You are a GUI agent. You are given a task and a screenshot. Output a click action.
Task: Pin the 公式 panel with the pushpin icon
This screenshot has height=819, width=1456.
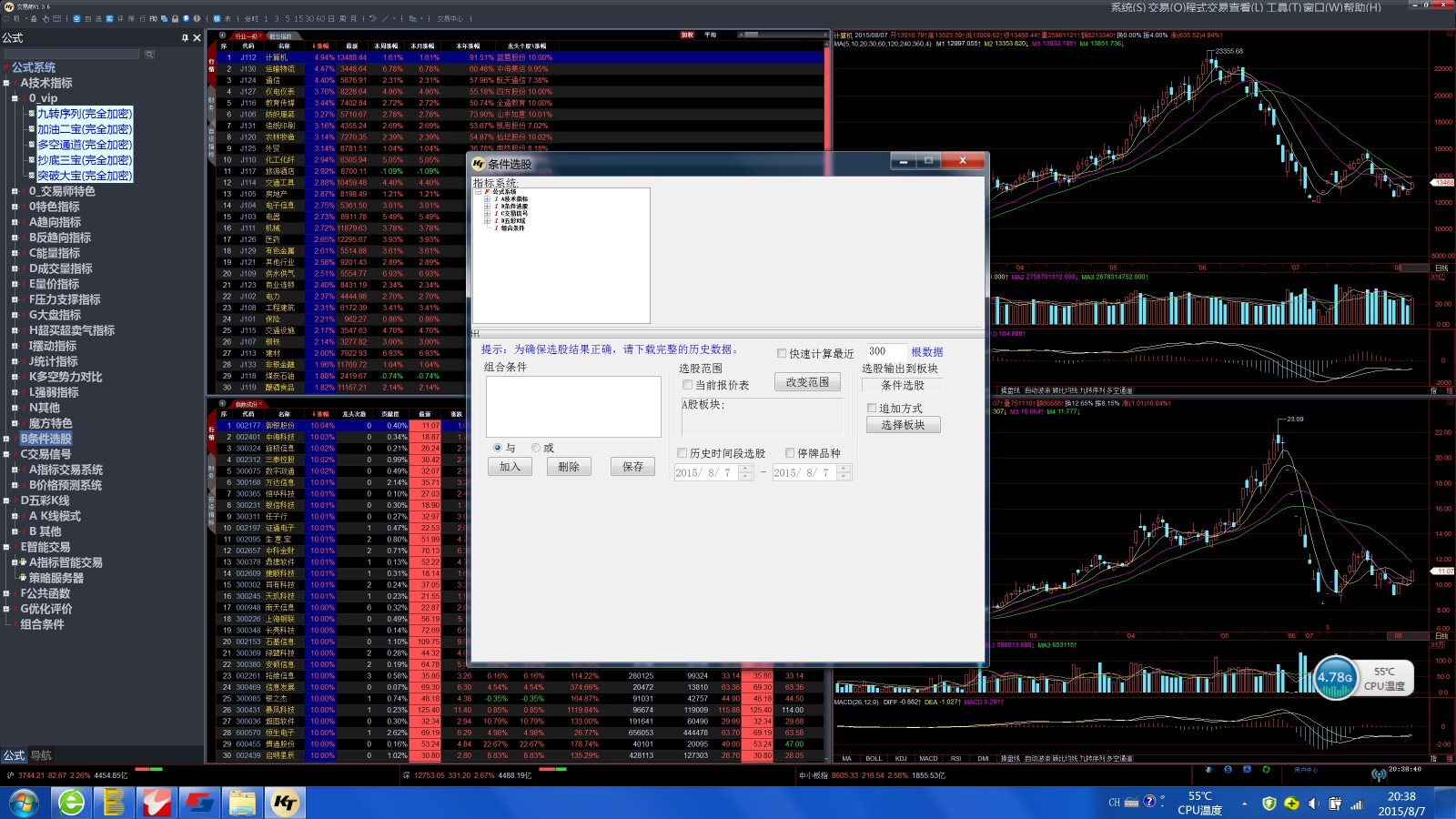coord(185,38)
